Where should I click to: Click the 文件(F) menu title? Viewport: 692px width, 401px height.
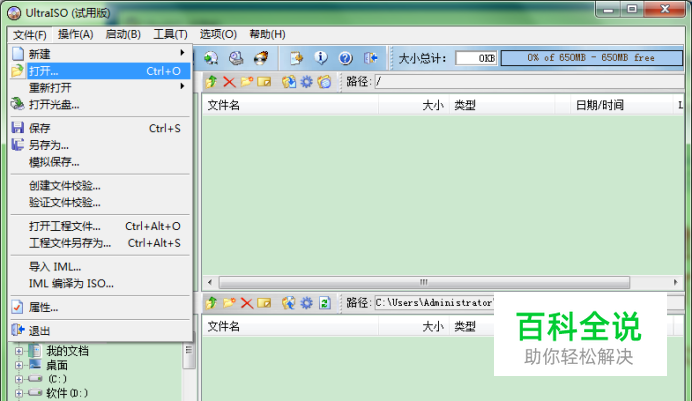pos(30,34)
